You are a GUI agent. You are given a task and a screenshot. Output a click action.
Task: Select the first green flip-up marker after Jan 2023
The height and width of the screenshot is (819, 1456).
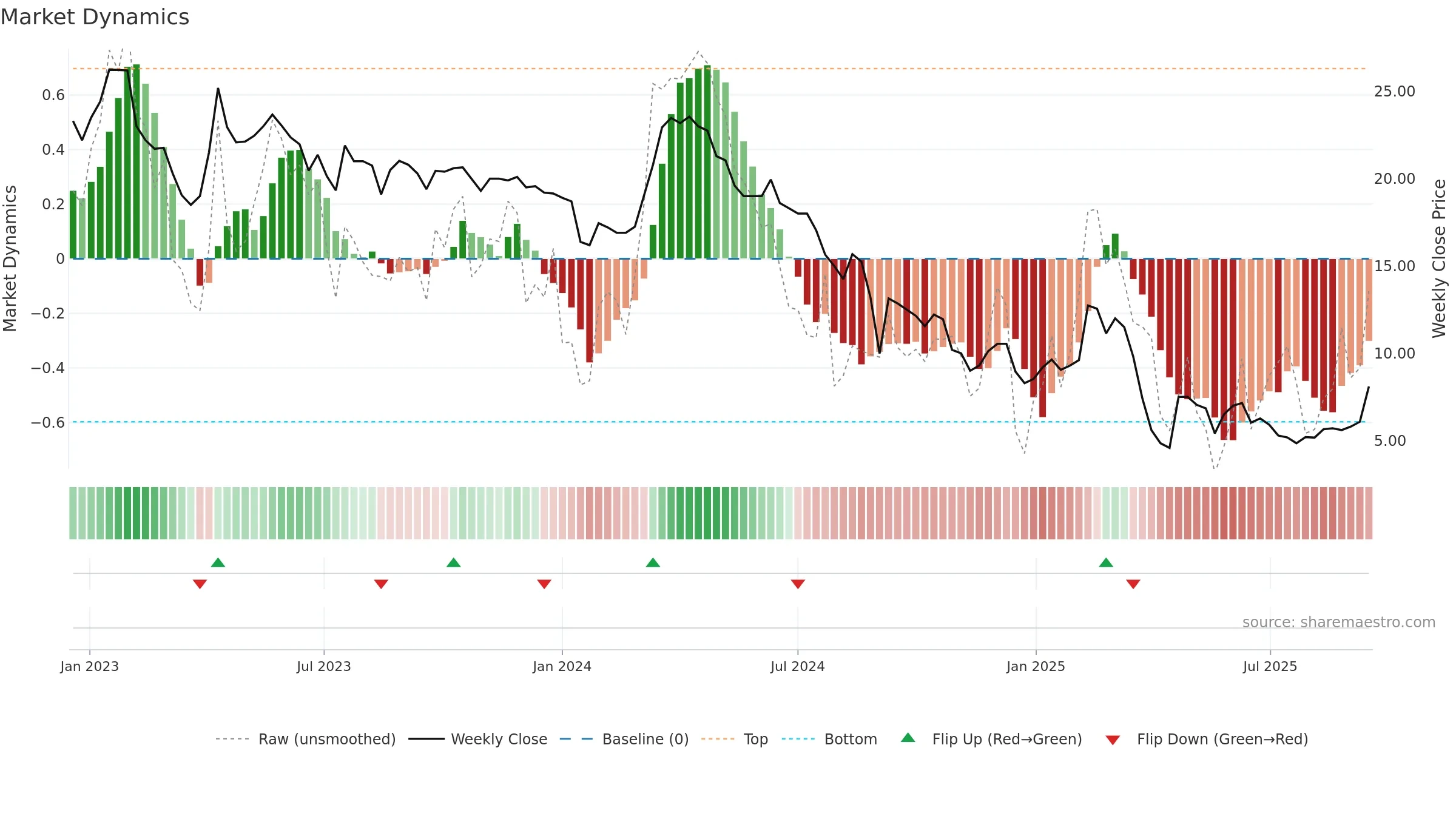pos(218,562)
